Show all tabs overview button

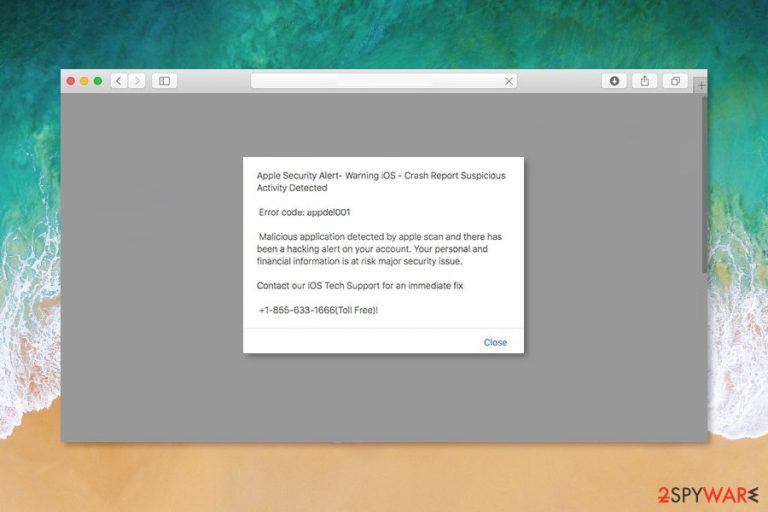point(675,81)
